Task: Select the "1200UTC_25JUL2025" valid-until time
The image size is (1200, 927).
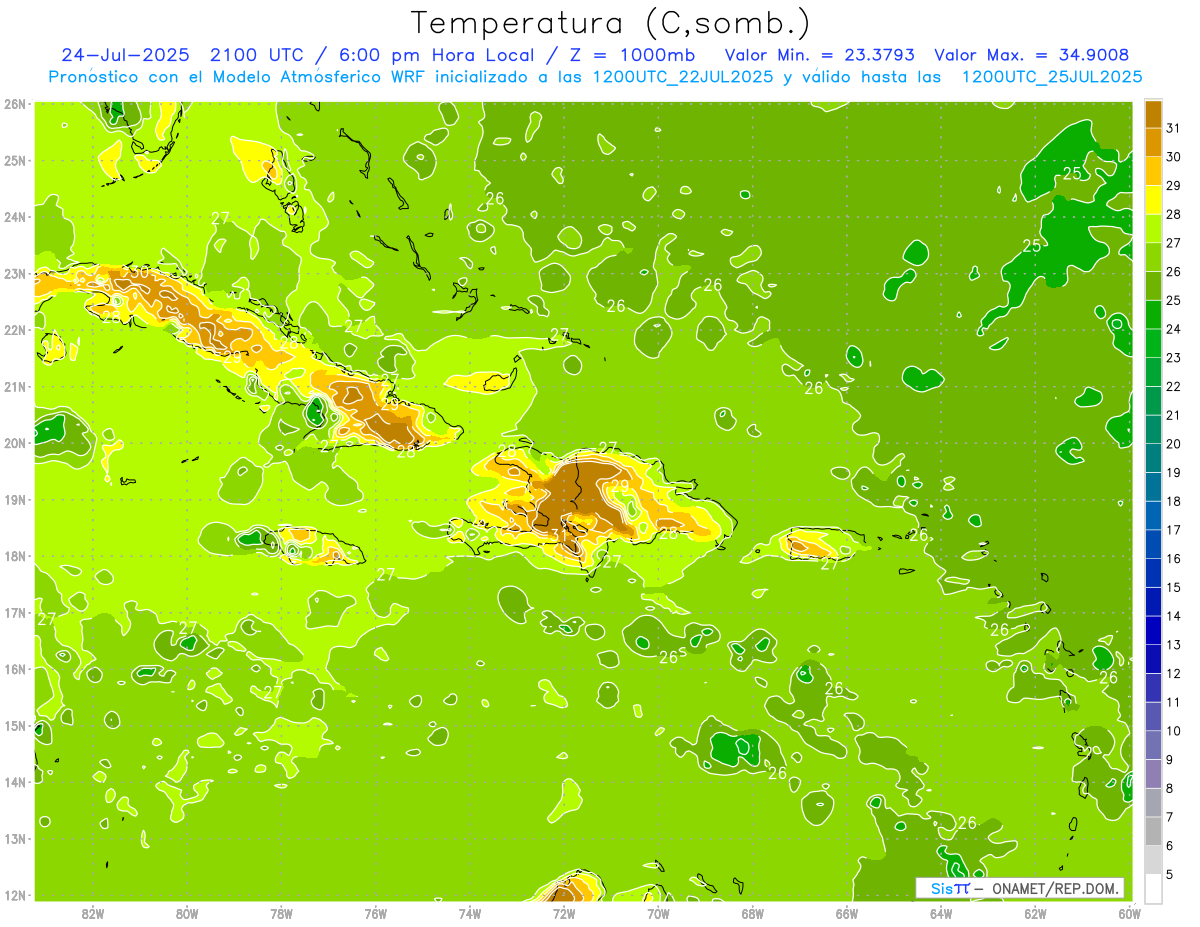Action: point(1051,76)
